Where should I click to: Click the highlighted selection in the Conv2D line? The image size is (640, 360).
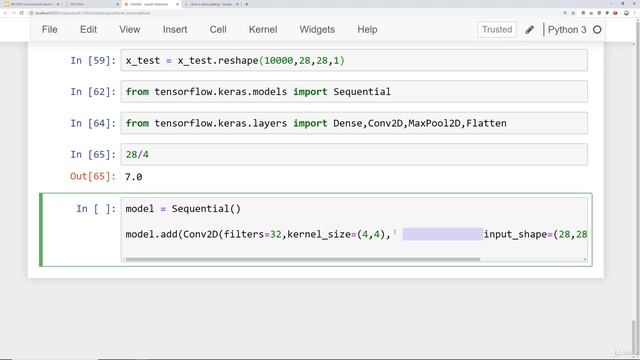coord(443,234)
